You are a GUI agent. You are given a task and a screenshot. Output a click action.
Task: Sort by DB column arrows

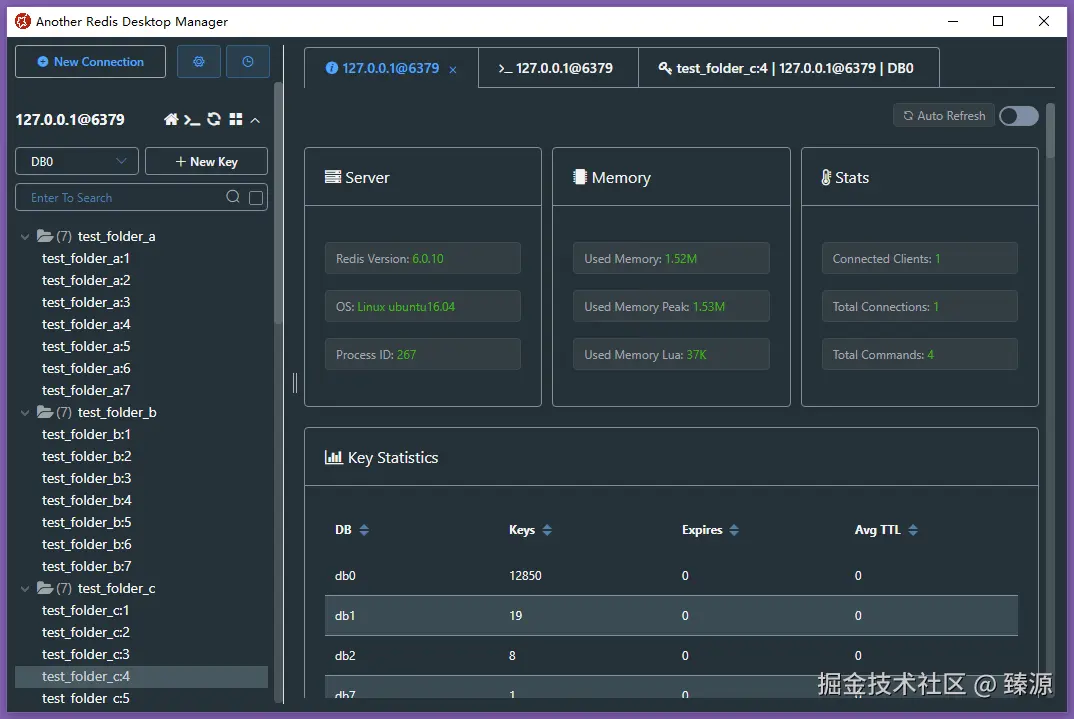364,530
